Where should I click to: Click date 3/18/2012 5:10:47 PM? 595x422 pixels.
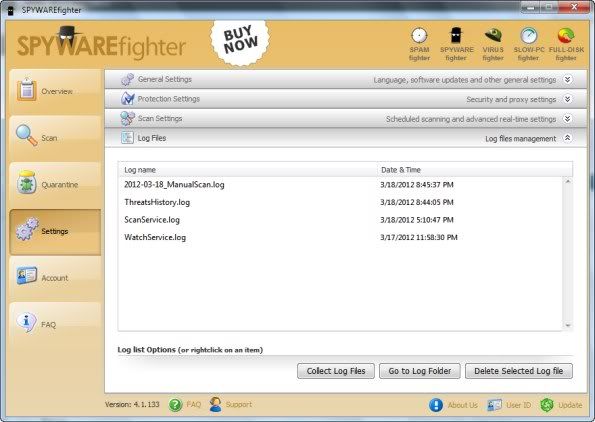coord(417,220)
